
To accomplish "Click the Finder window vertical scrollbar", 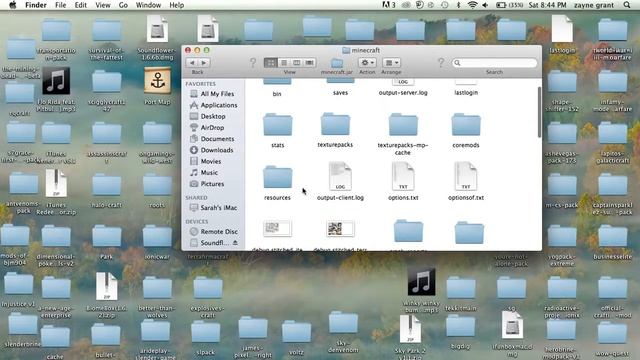I will coord(539,112).
